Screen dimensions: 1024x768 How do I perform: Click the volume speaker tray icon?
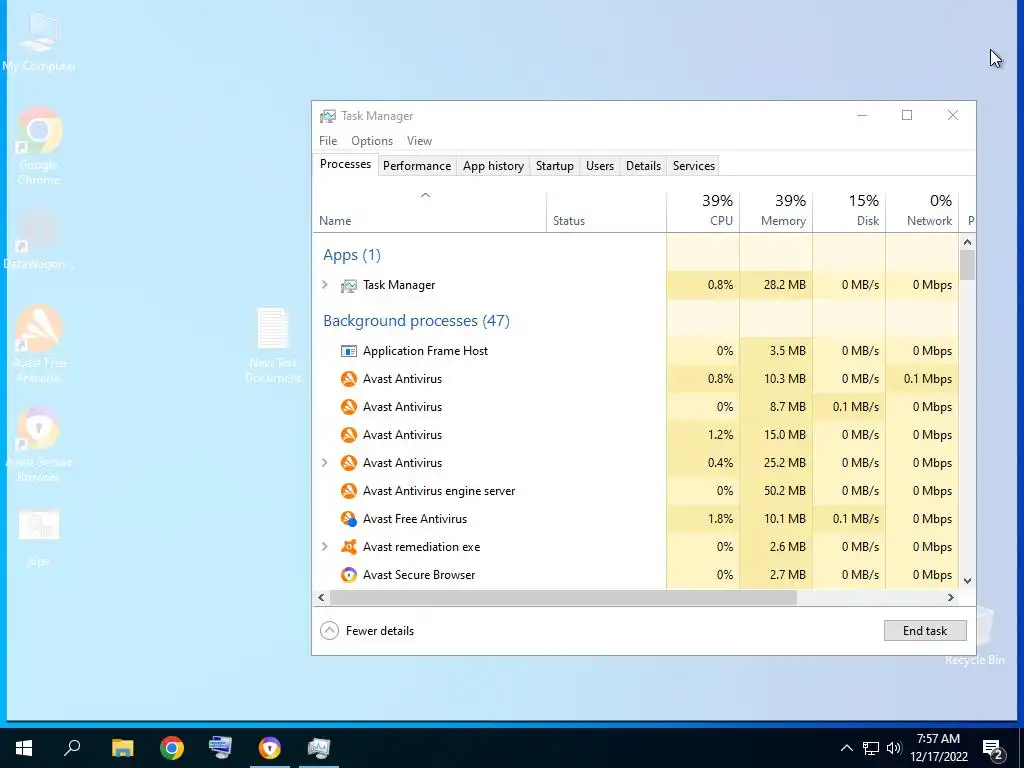click(894, 748)
